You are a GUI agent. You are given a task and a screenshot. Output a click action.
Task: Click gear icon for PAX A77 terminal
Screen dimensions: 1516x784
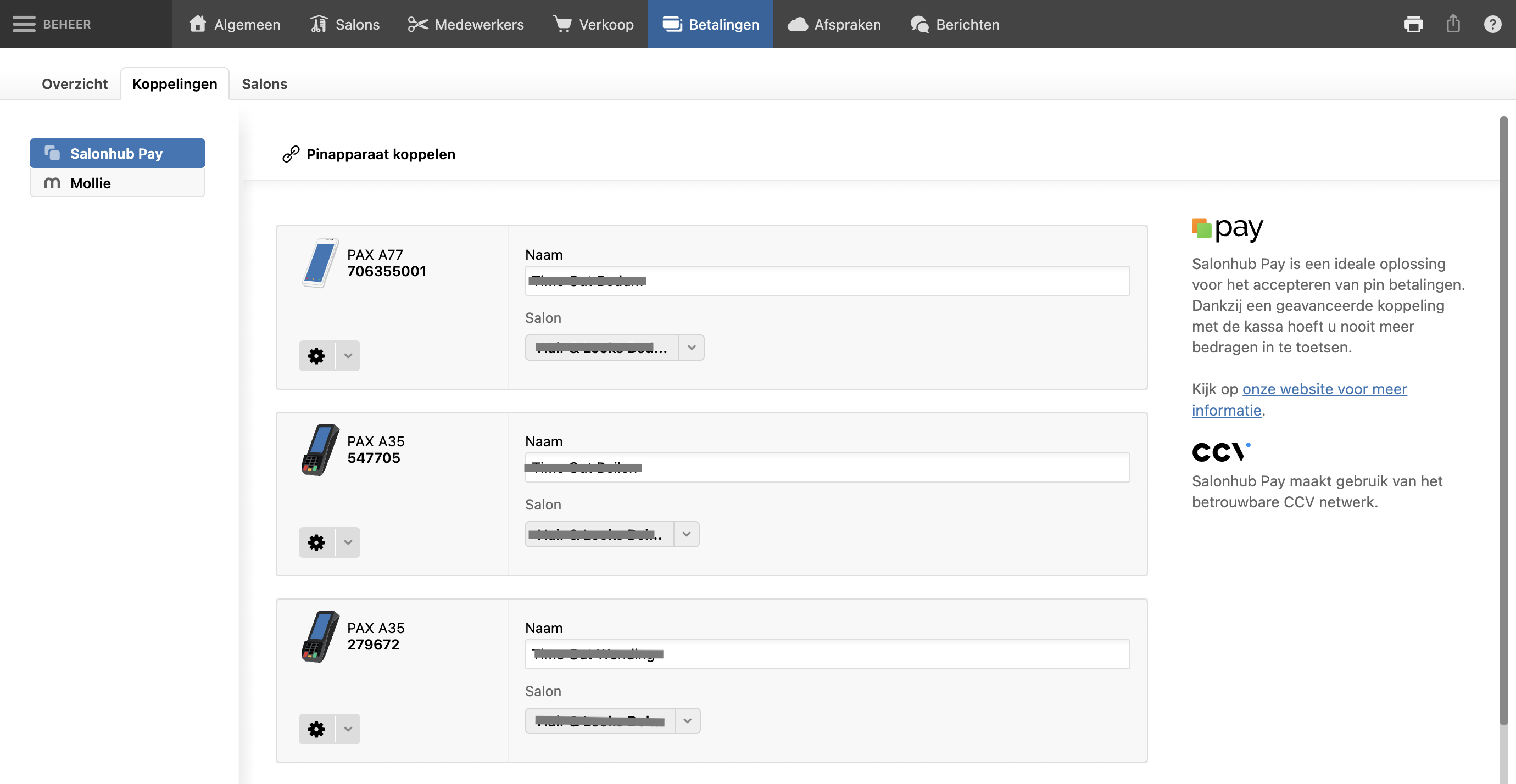(x=316, y=356)
